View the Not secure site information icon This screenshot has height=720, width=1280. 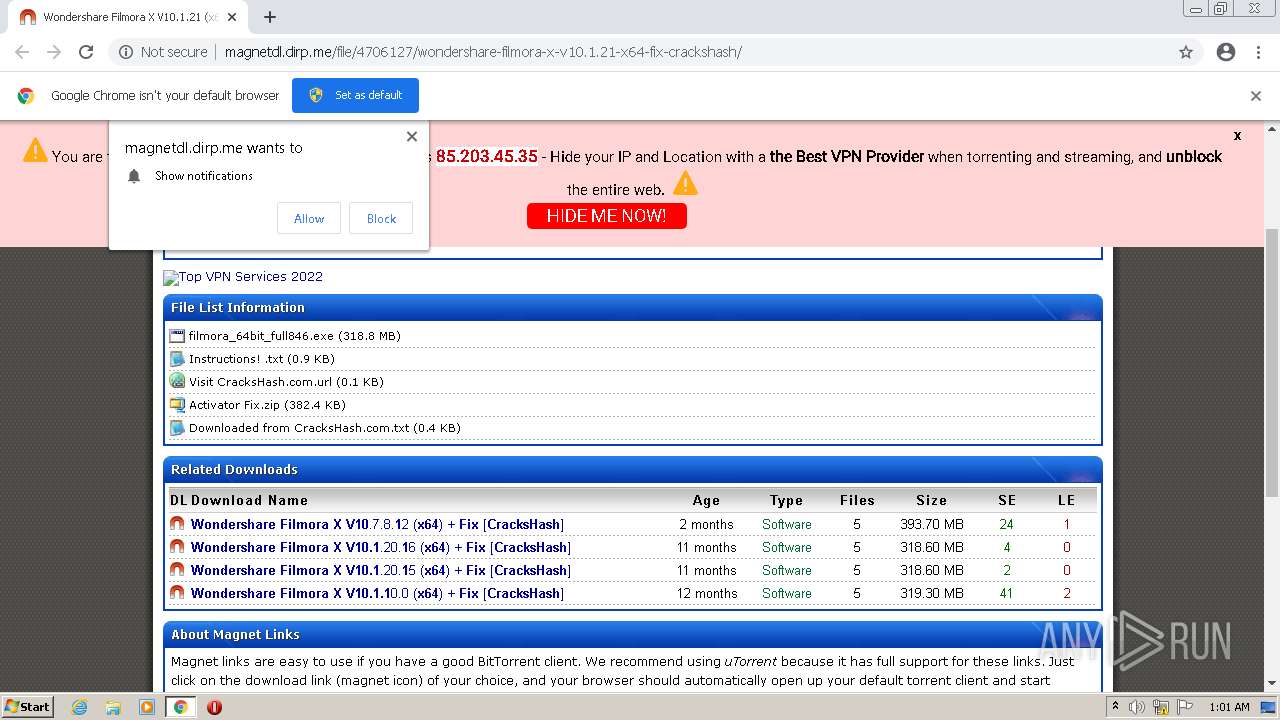click(125, 52)
